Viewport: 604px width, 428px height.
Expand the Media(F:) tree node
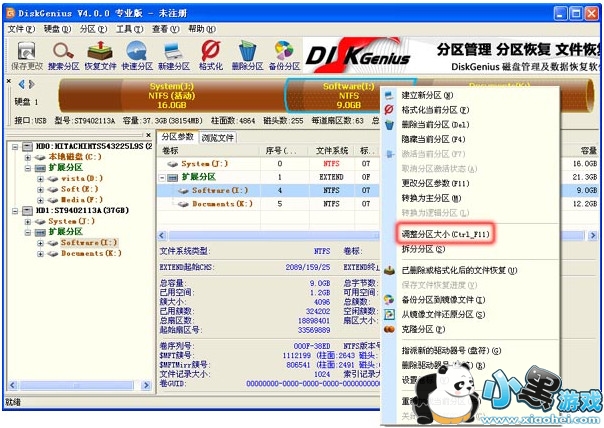point(40,200)
